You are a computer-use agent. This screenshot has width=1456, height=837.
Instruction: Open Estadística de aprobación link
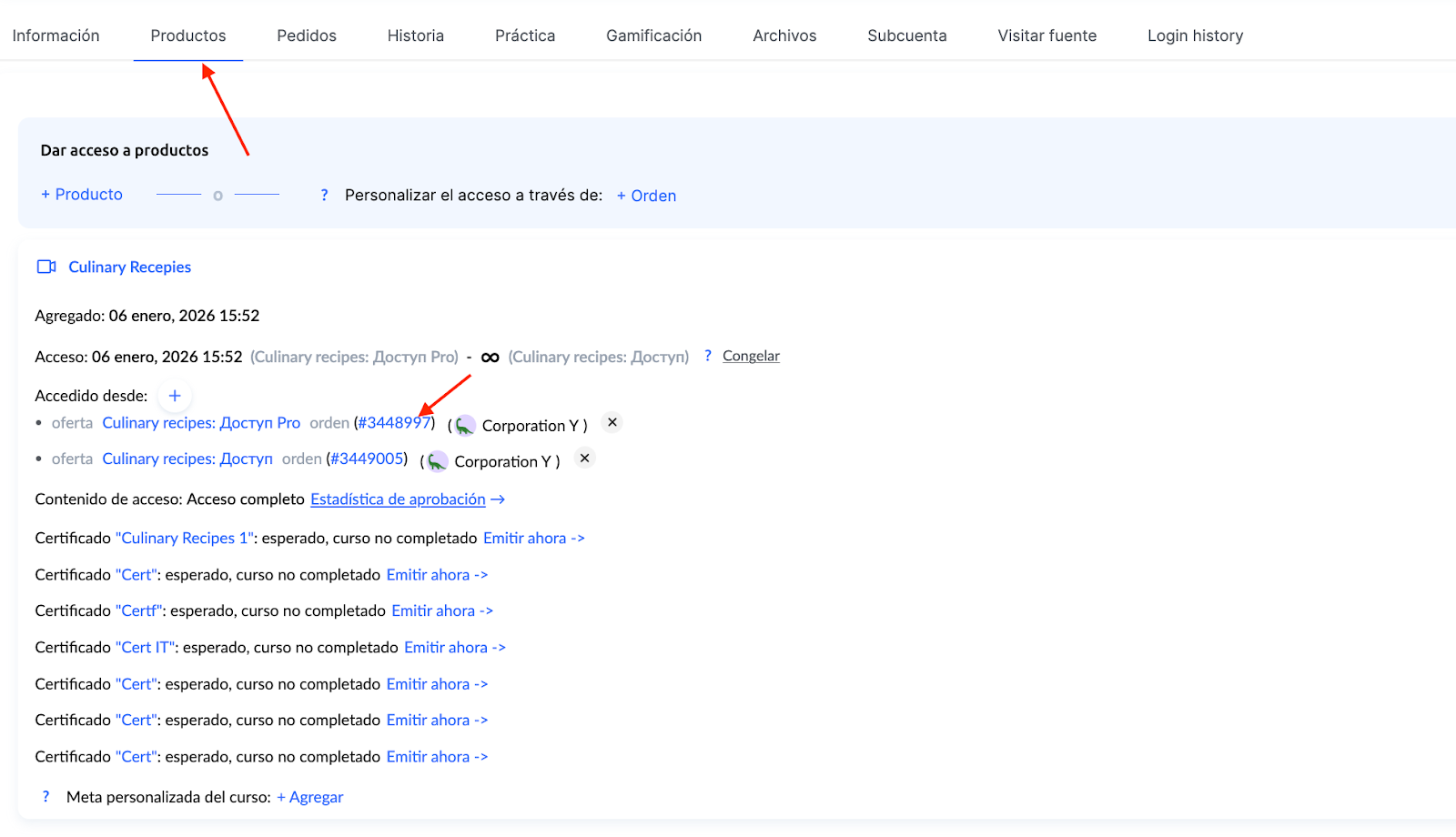click(x=399, y=499)
